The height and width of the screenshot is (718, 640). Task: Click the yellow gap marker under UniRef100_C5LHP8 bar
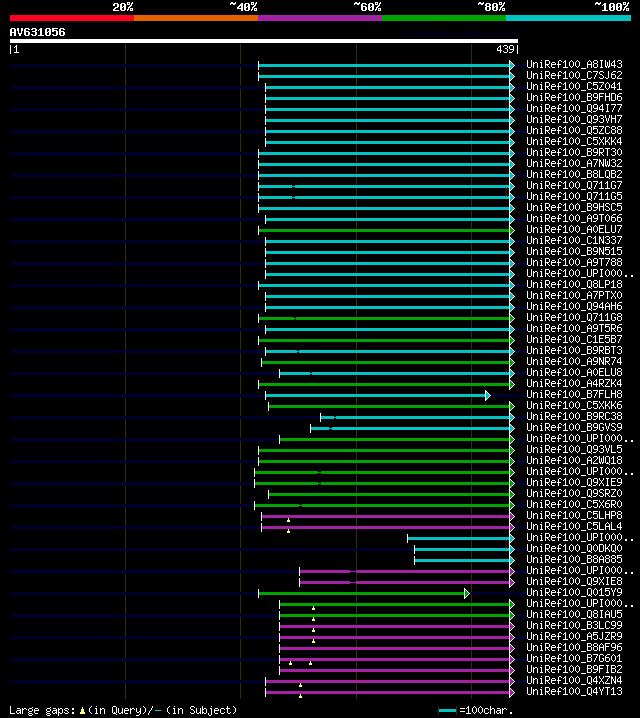(288, 521)
